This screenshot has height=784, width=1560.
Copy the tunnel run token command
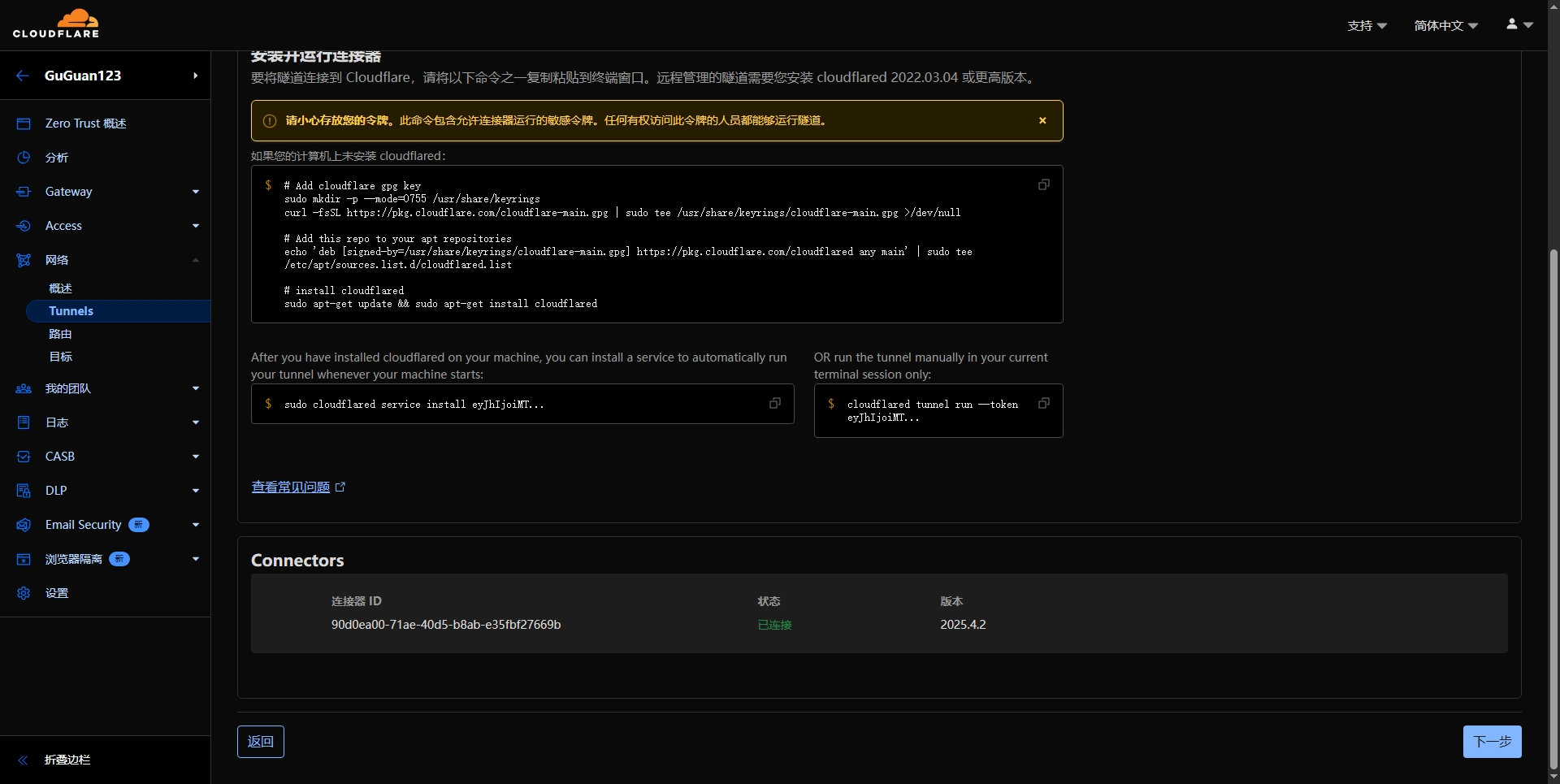[x=1044, y=403]
